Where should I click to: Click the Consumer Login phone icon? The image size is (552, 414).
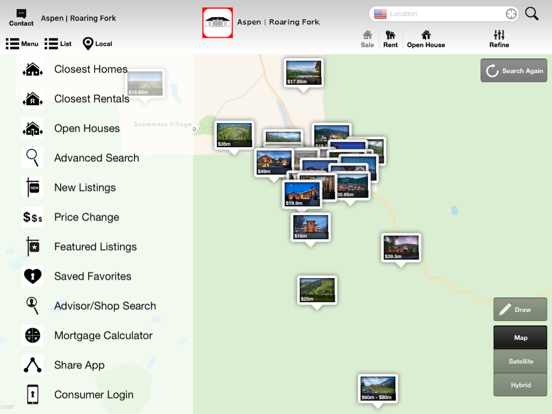pos(33,394)
